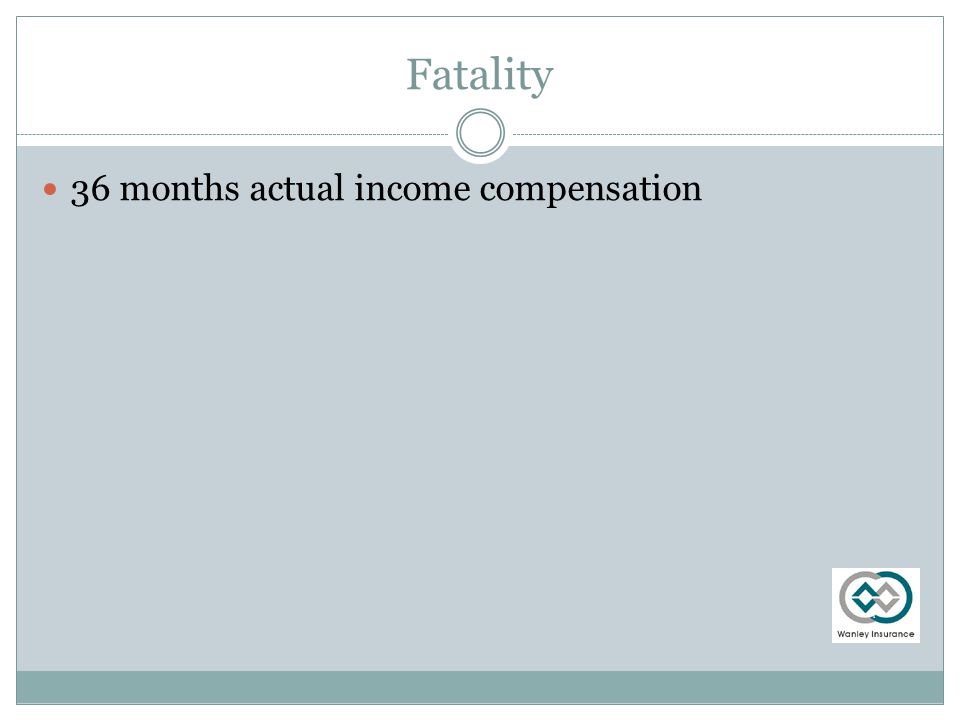
Task: Click the teal ring in the logo
Action: [x=893, y=597]
